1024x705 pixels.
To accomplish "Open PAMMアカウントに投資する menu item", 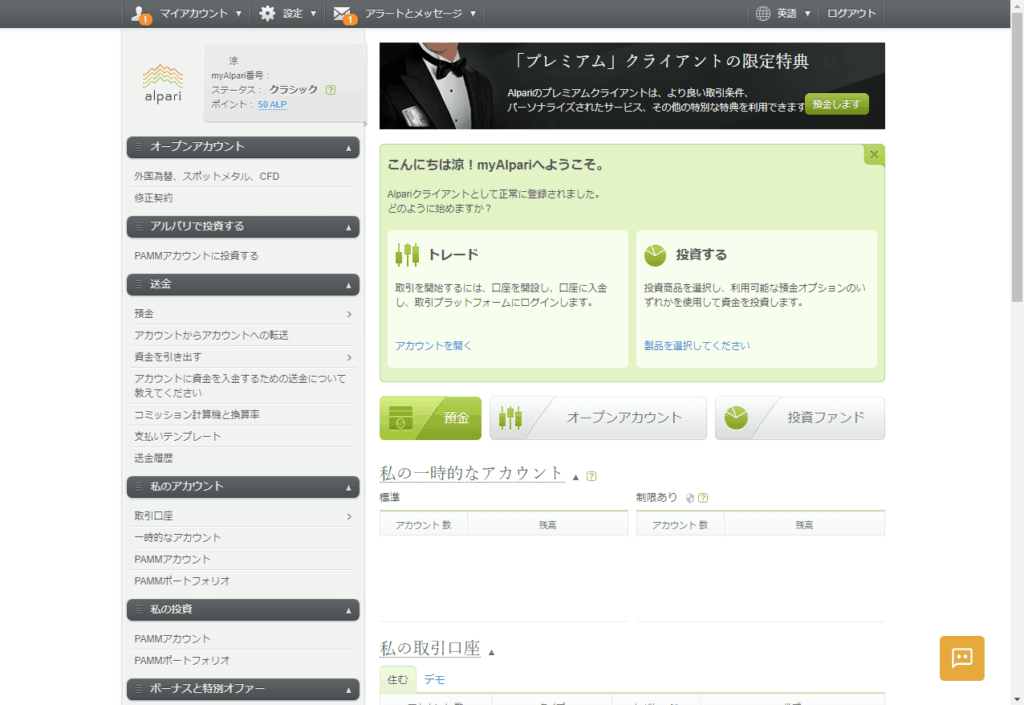I will click(x=197, y=256).
